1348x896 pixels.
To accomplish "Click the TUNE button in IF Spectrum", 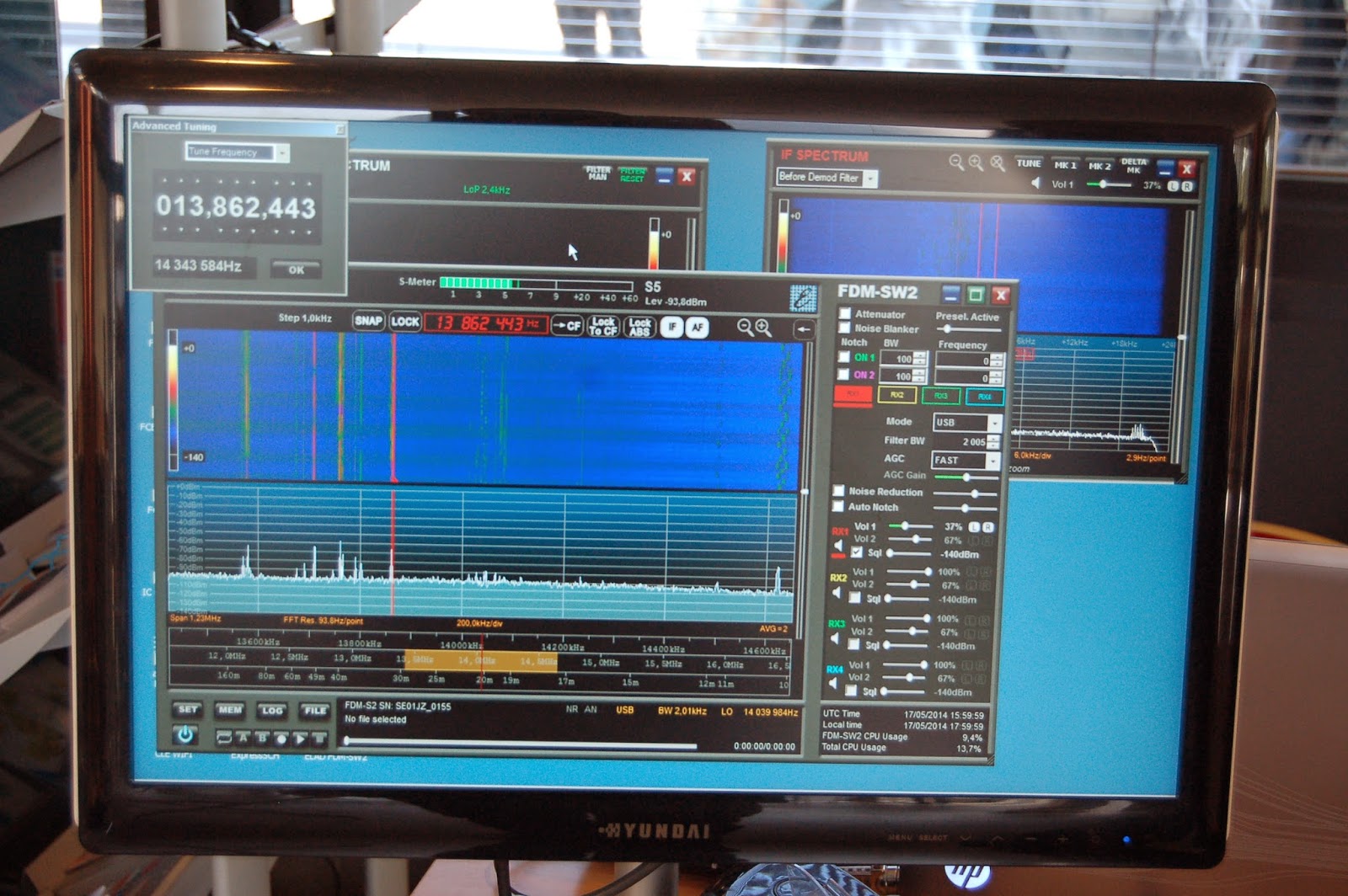I will pos(1028,163).
